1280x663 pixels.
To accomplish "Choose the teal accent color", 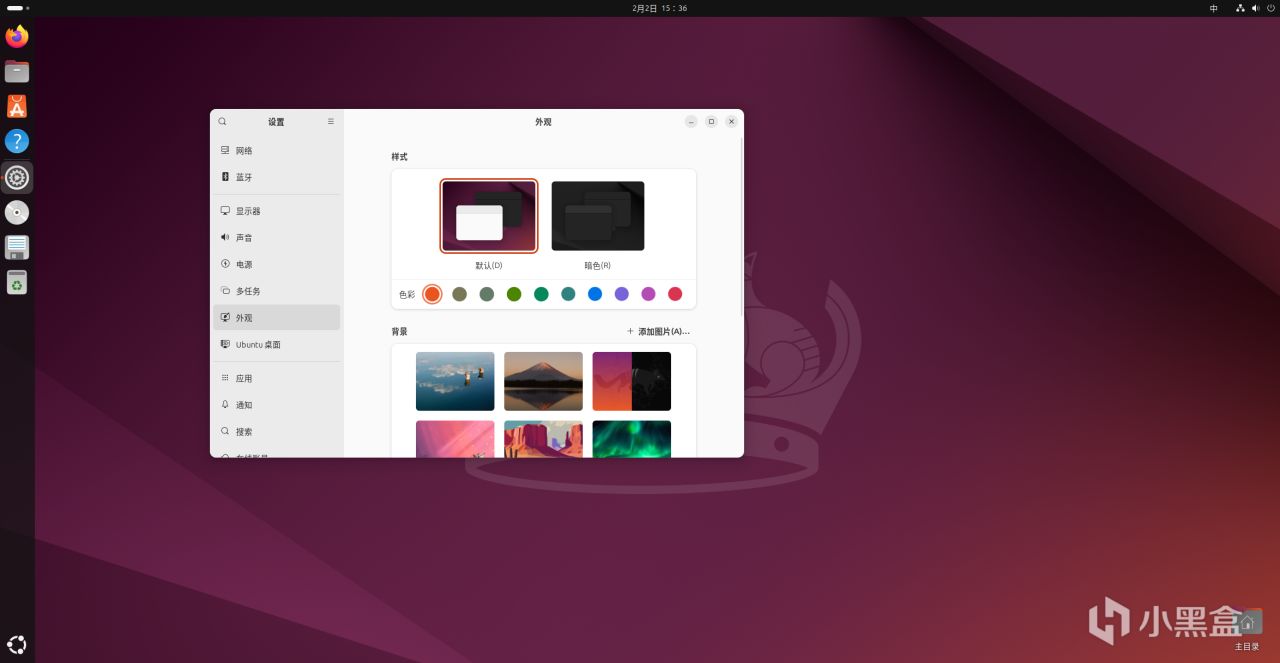I will tap(568, 294).
